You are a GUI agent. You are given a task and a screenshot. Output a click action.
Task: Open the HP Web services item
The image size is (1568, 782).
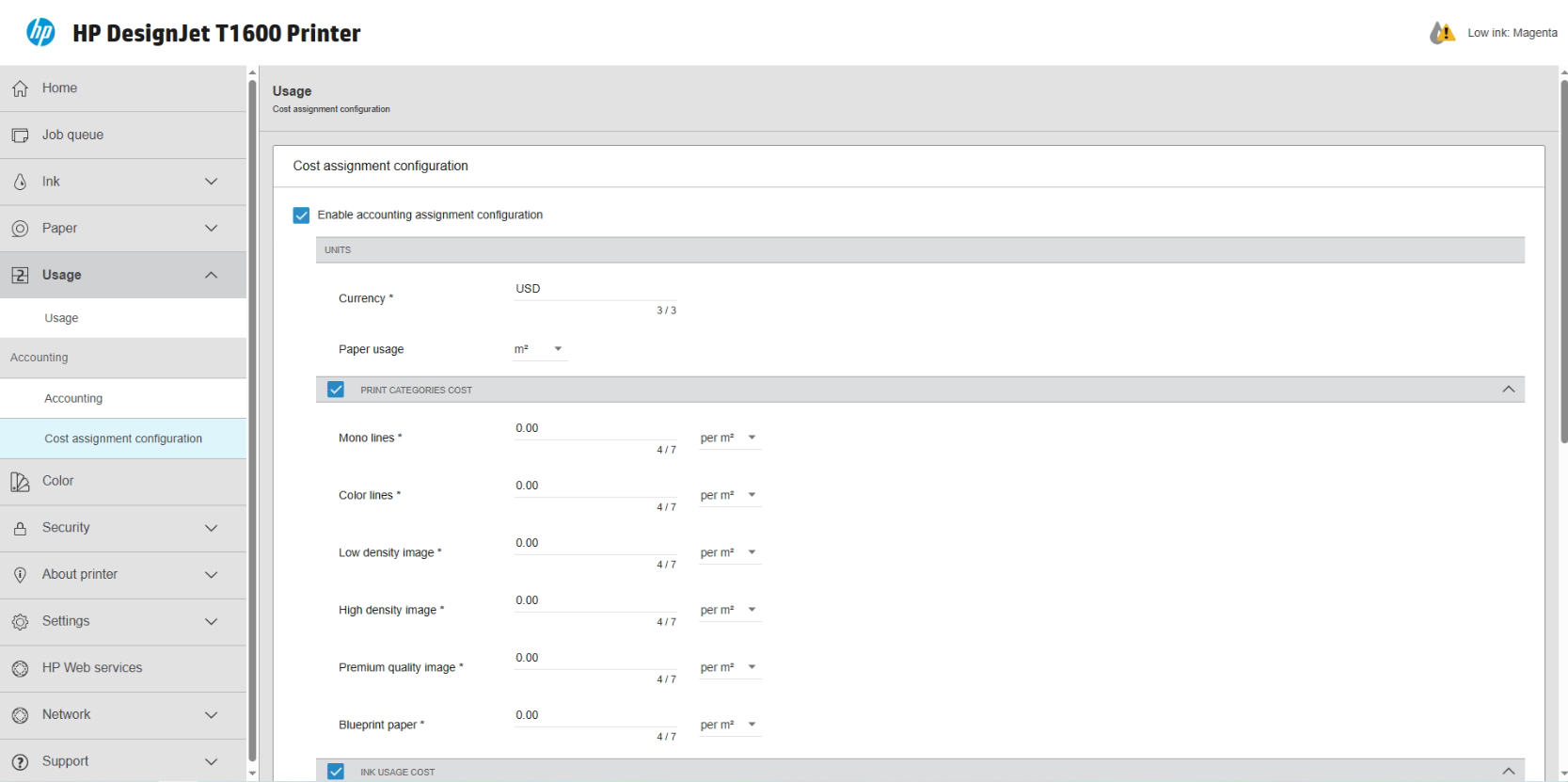click(123, 669)
